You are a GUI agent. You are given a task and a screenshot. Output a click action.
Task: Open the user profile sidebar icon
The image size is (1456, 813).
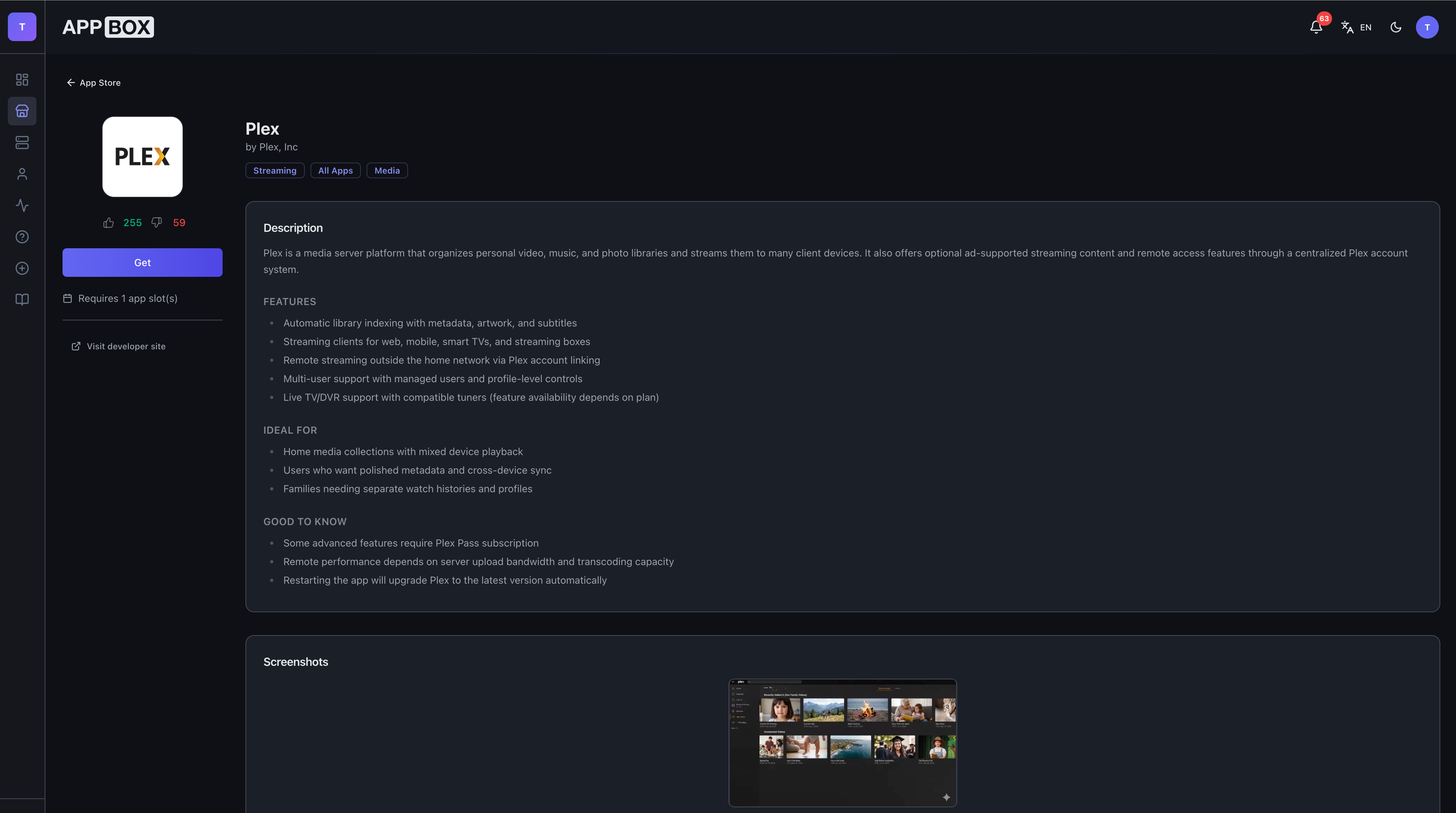coord(22,174)
